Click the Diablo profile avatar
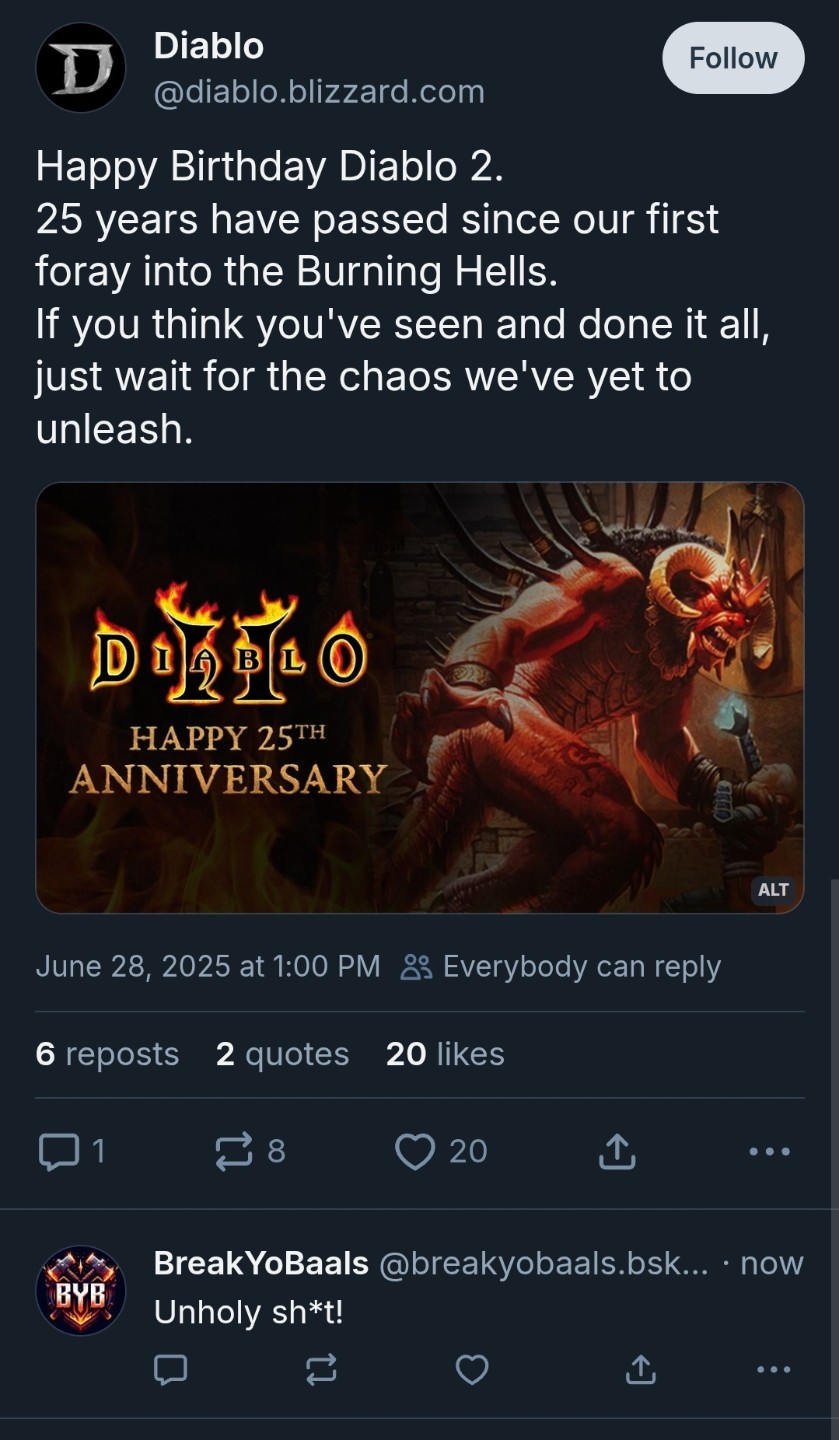The width and height of the screenshot is (839, 1440). (80, 68)
